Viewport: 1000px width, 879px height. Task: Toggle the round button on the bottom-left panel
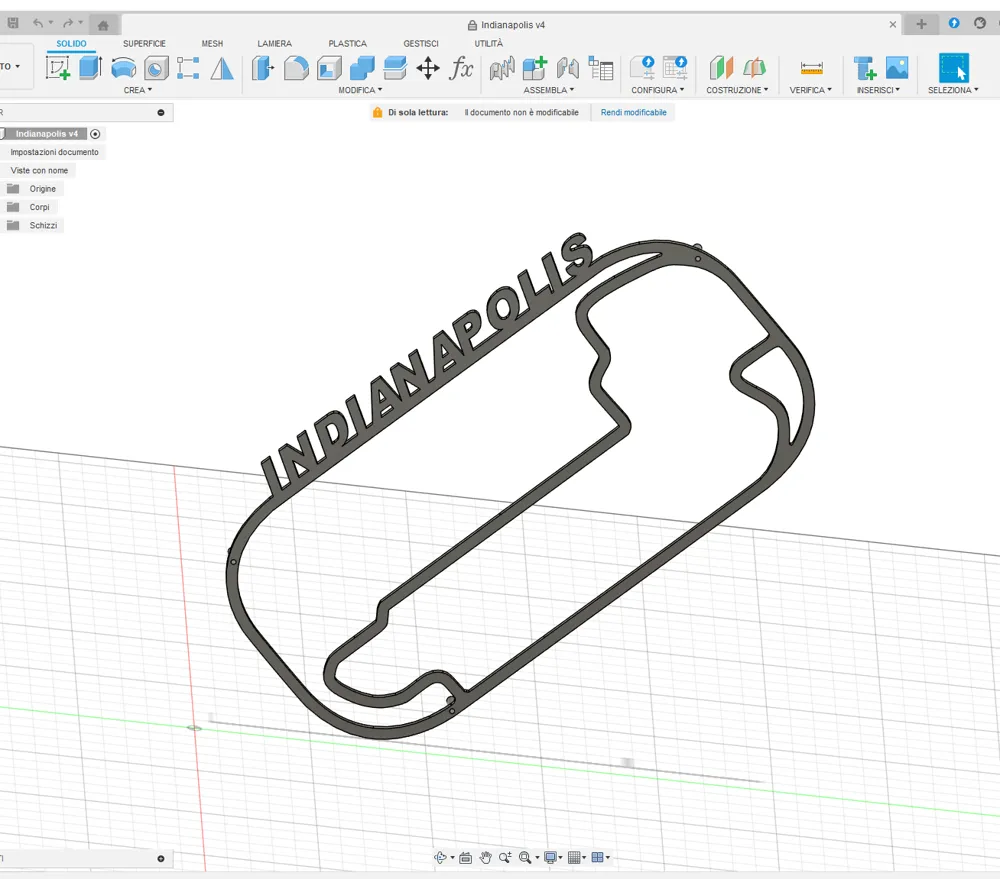click(x=161, y=859)
